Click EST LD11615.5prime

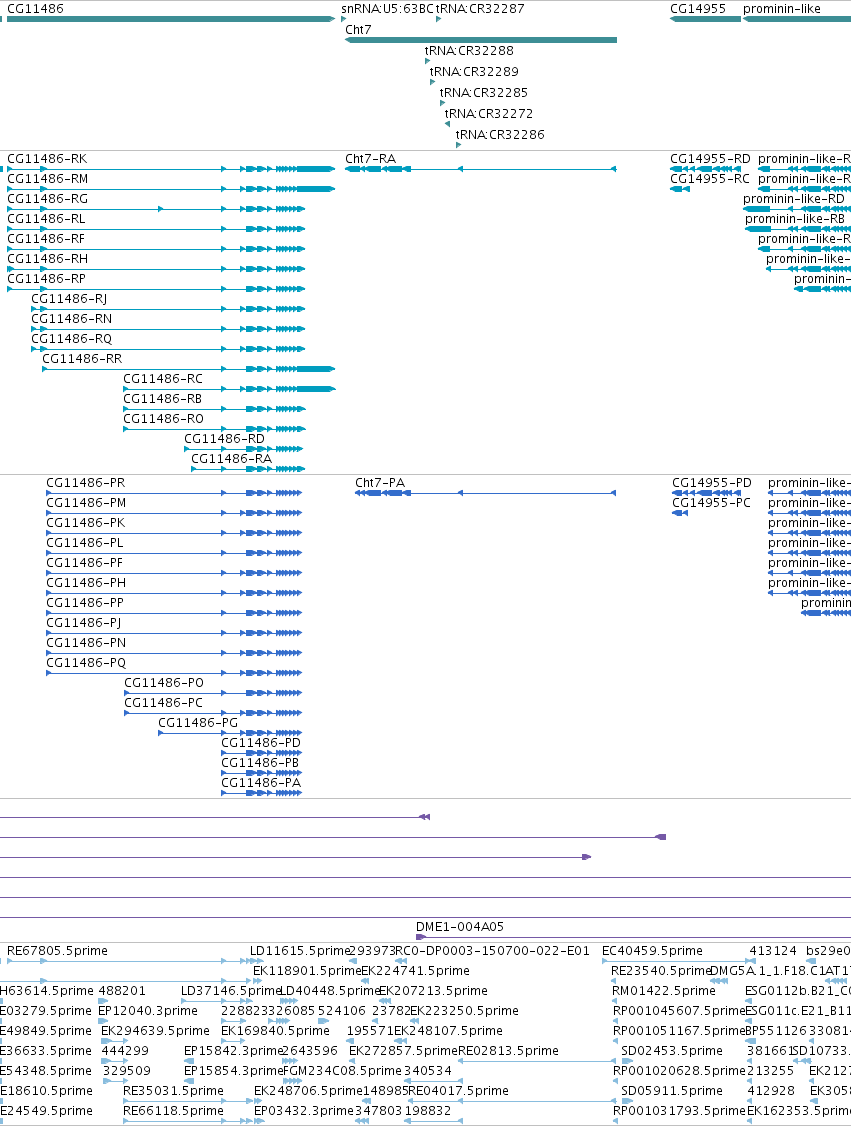[x=299, y=951]
